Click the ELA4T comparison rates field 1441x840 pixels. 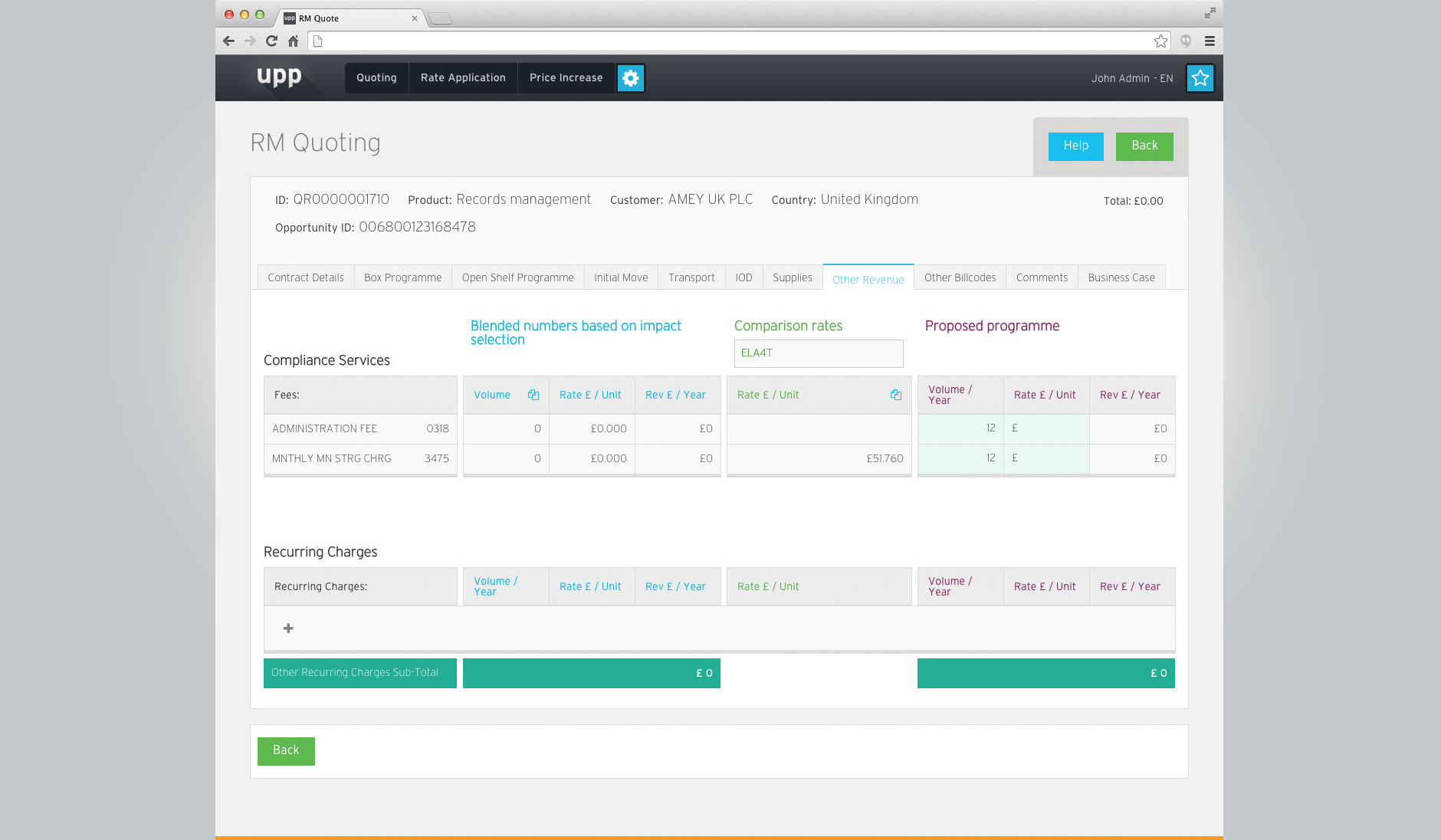819,353
